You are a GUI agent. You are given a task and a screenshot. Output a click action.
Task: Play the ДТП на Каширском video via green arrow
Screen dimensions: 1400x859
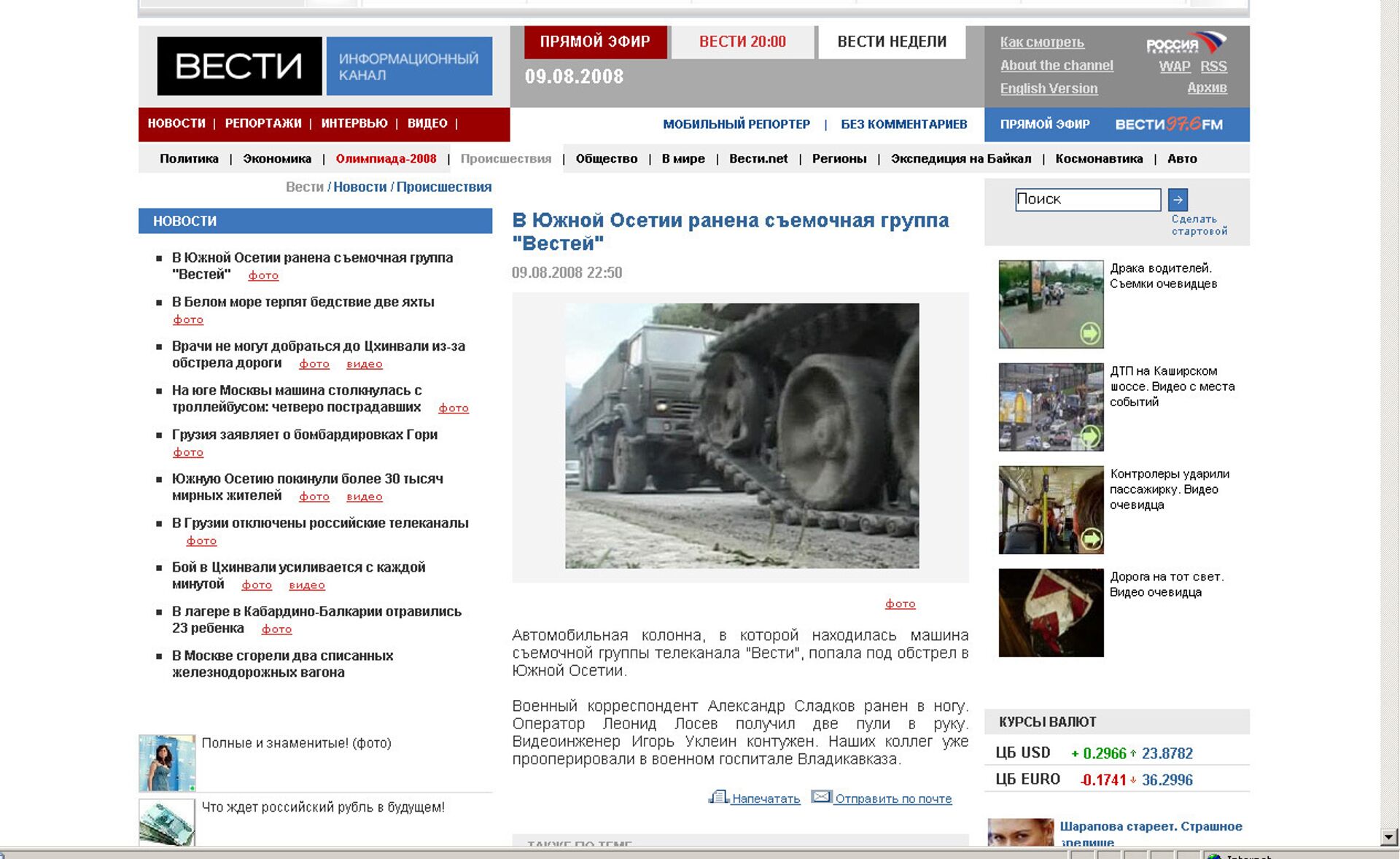pos(1089,435)
